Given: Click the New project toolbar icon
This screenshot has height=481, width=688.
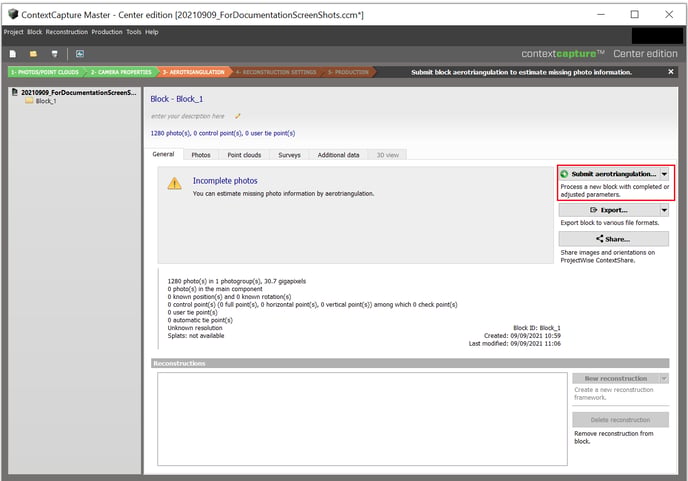Looking at the screenshot, I should (x=13, y=53).
